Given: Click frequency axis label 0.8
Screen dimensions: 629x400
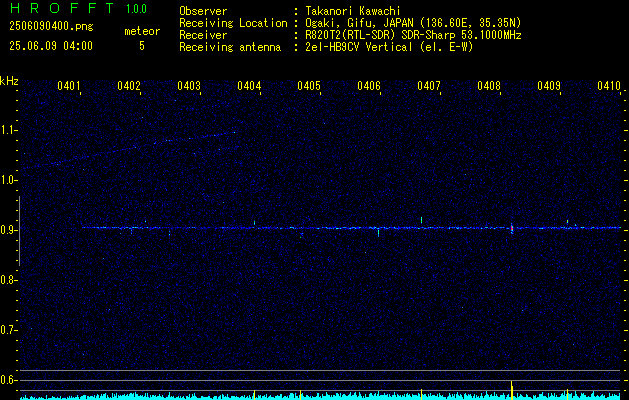Looking at the screenshot, I should pos(8,280).
